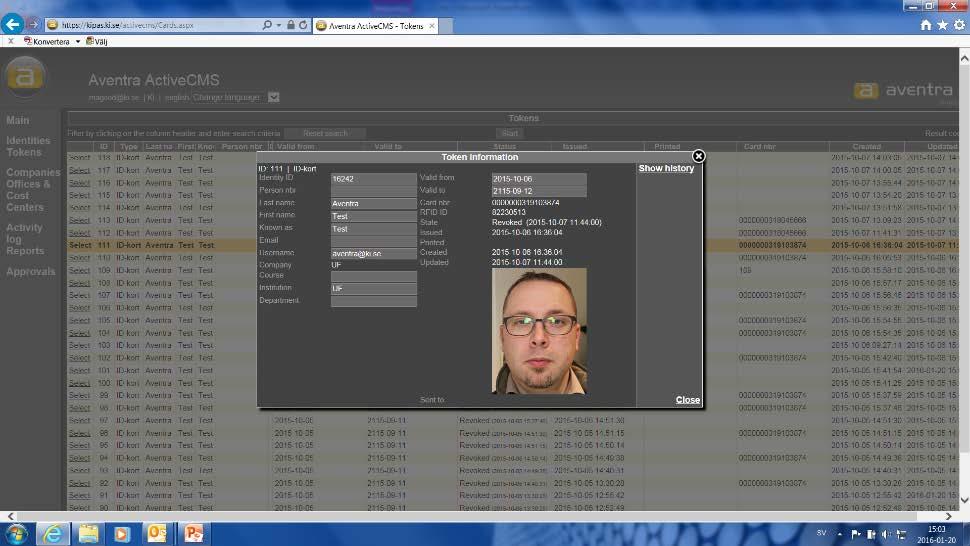
Task: Click the security lock icon in address bar
Action: pyautogui.click(x=291, y=25)
